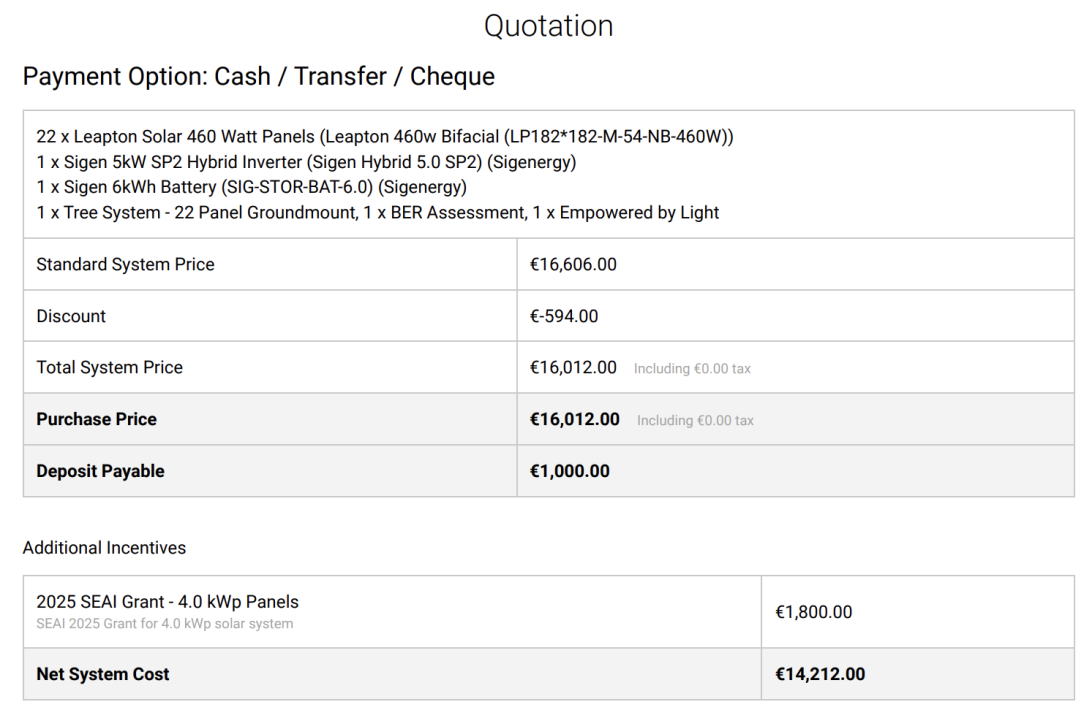Click the Purchase Price label
The image size is (1084, 710).
(96, 419)
